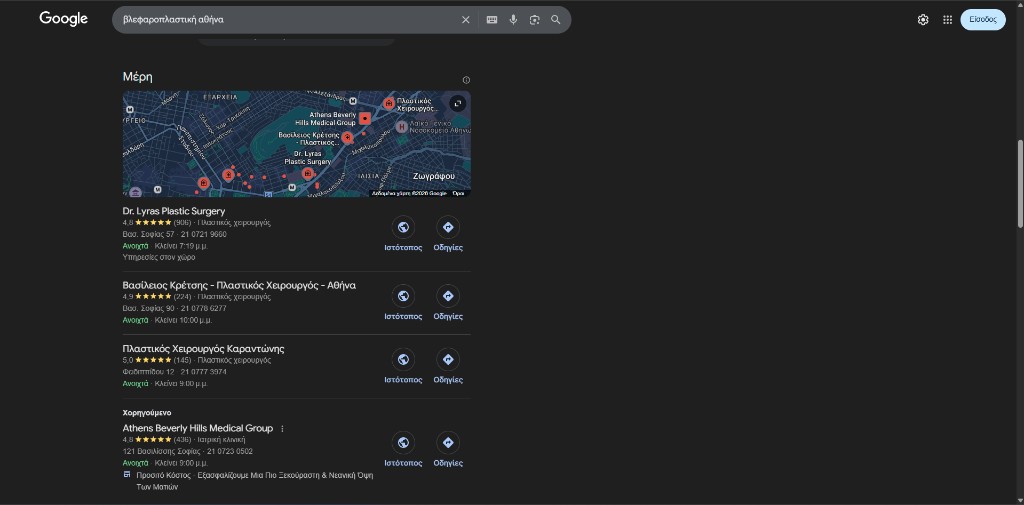Submit search with magnifier icon
1024x505 pixels.
tap(556, 20)
